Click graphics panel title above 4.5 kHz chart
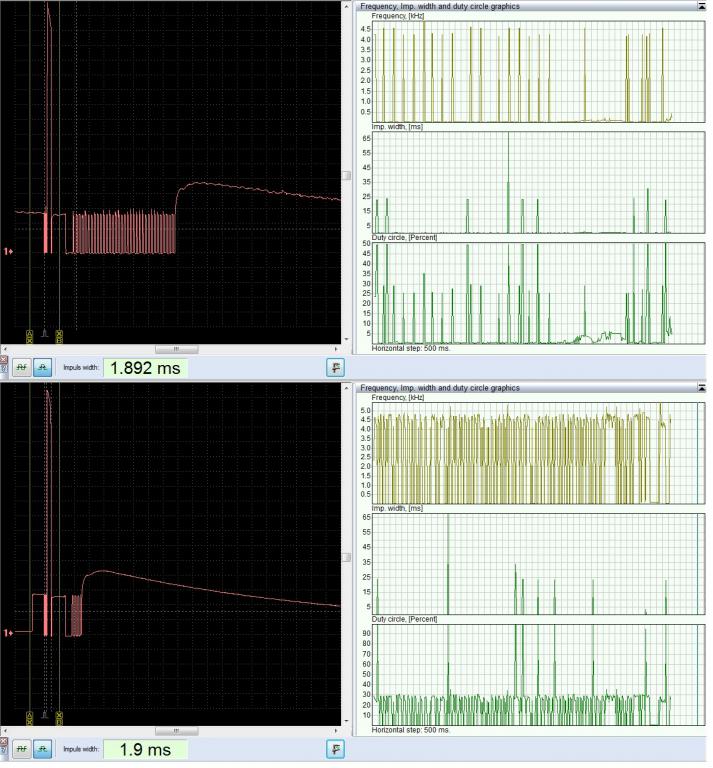 pyautogui.click(x=440, y=6)
